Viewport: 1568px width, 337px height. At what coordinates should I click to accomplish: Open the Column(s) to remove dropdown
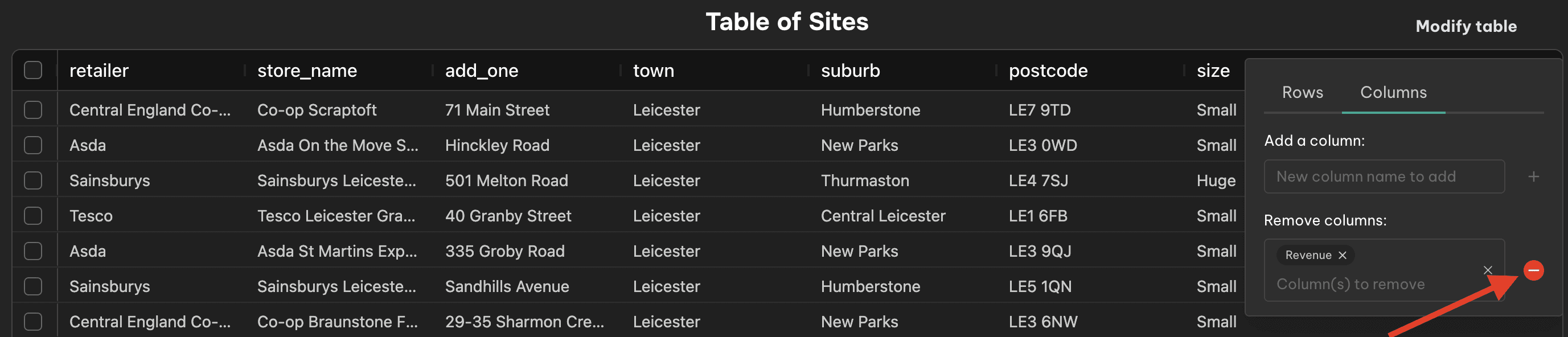[x=1377, y=284]
